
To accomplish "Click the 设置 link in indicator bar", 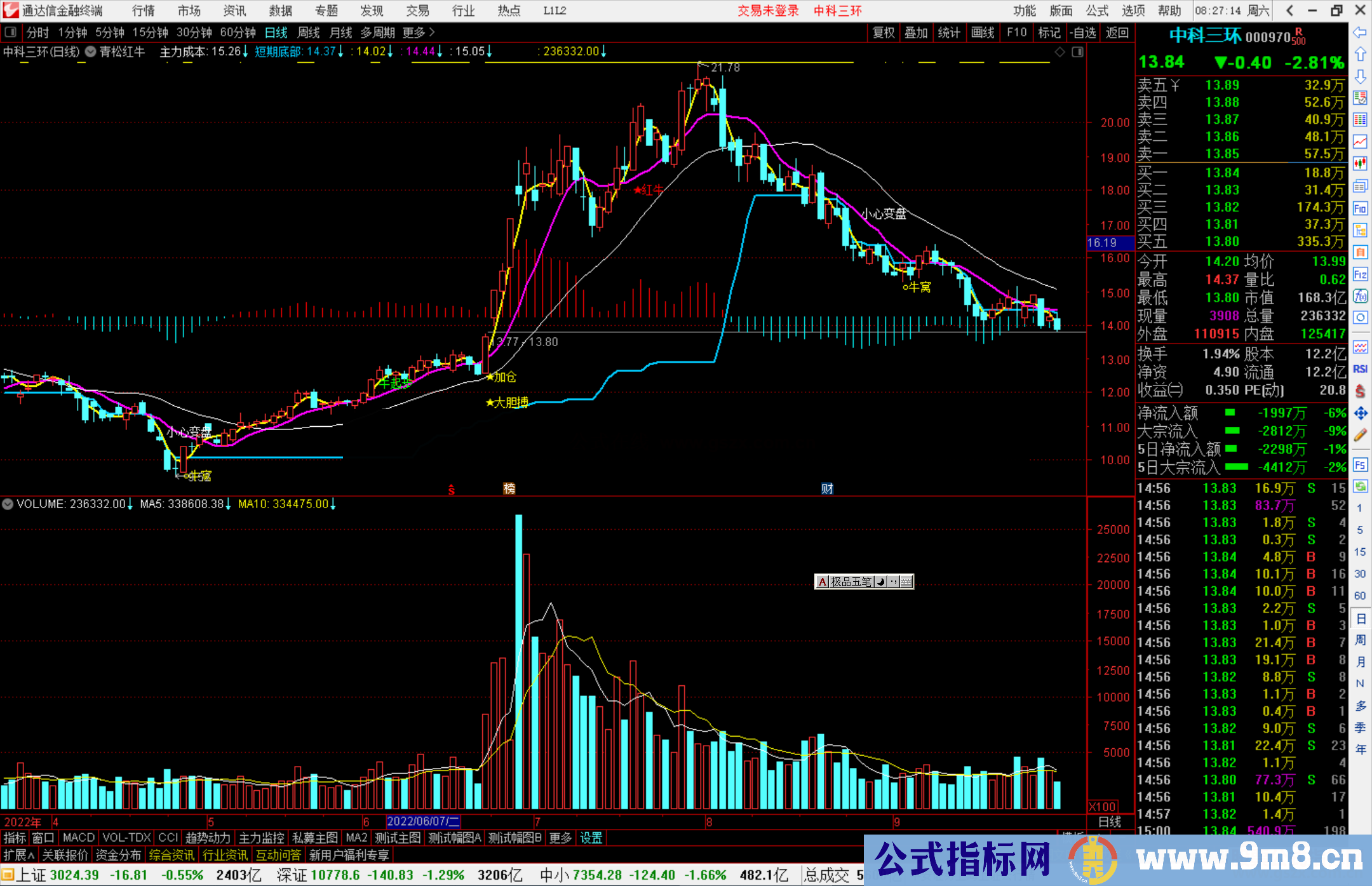I will coord(591,838).
